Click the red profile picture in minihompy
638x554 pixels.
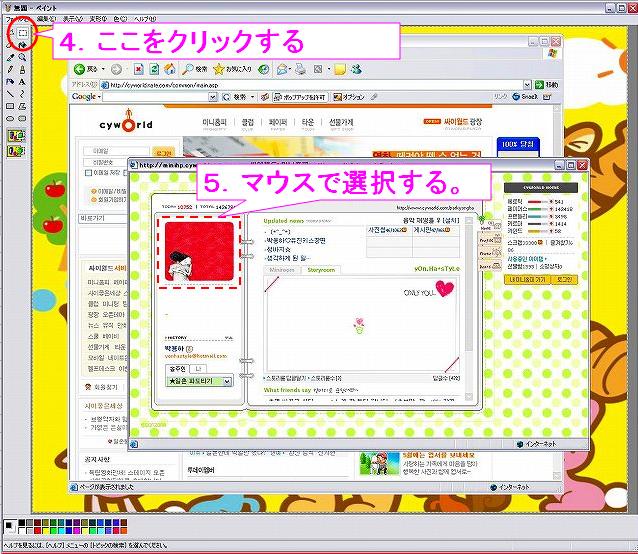pyautogui.click(x=199, y=251)
